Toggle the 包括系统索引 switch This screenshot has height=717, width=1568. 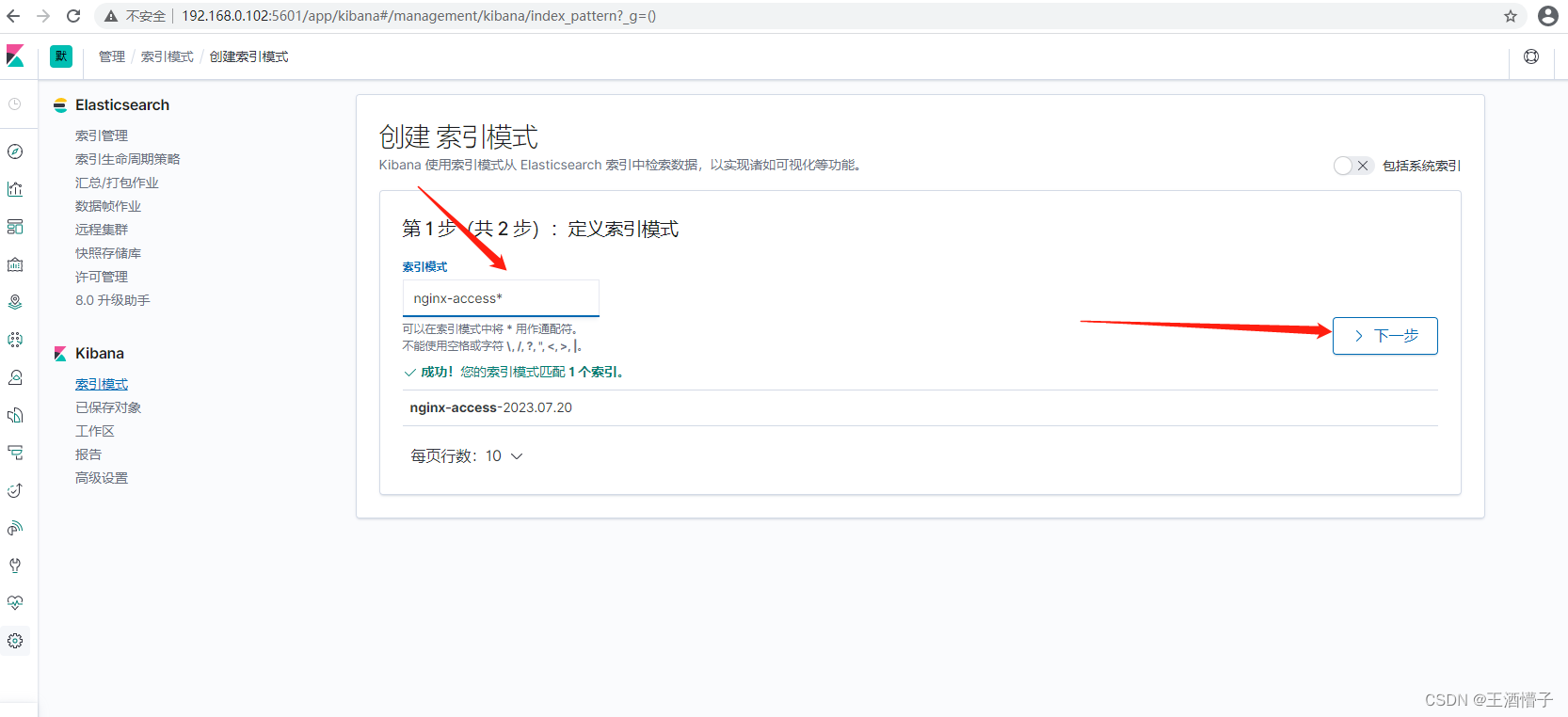point(1353,166)
